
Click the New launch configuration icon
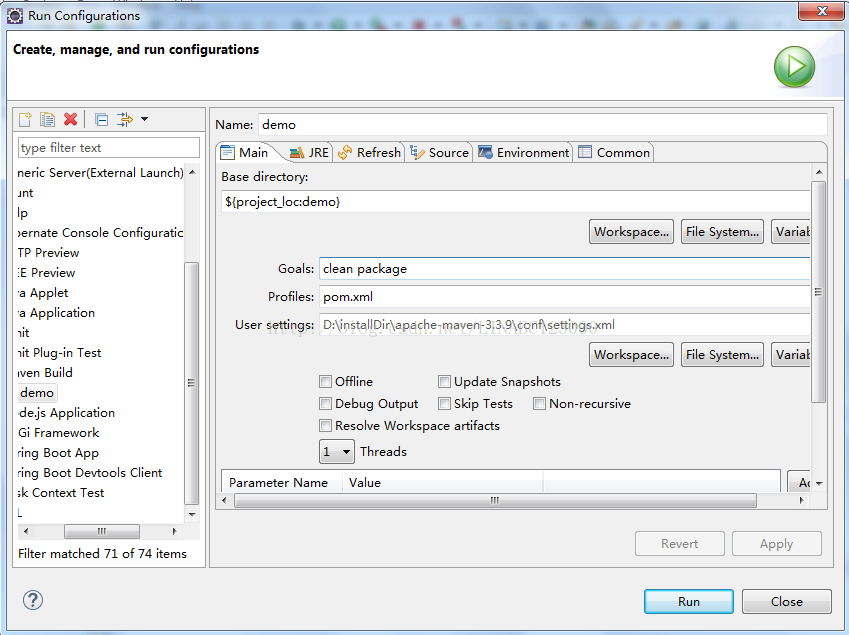click(x=26, y=119)
